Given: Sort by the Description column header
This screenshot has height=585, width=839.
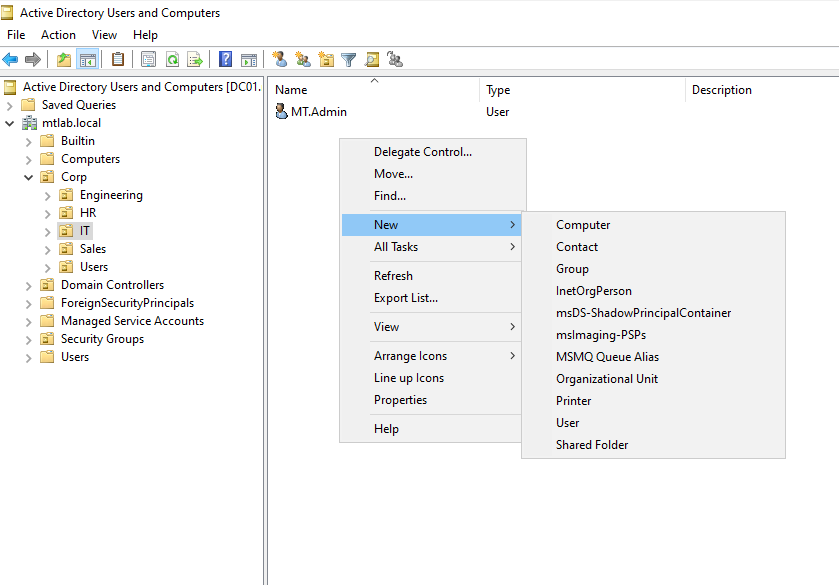Looking at the screenshot, I should 762,90.
